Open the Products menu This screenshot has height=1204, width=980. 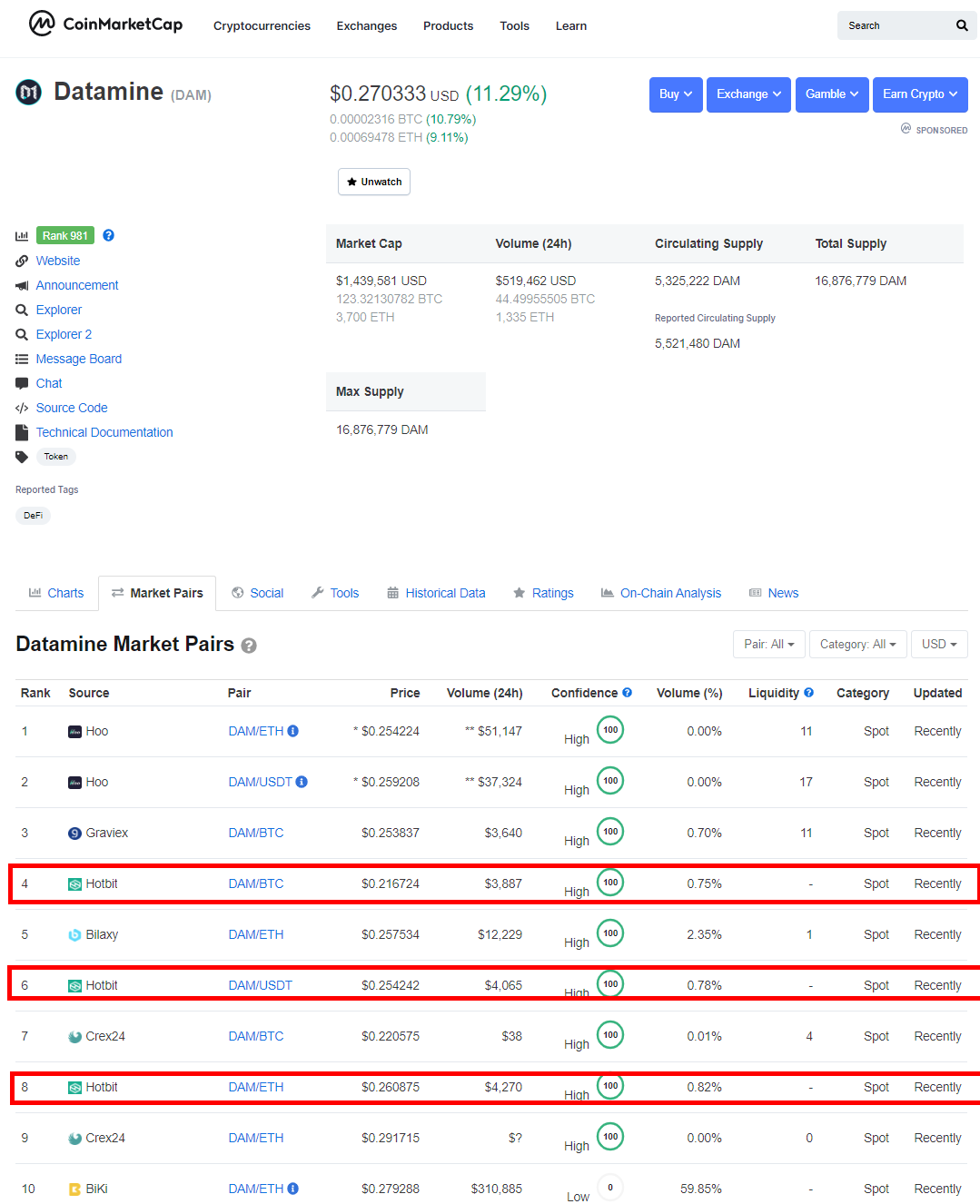coord(448,25)
